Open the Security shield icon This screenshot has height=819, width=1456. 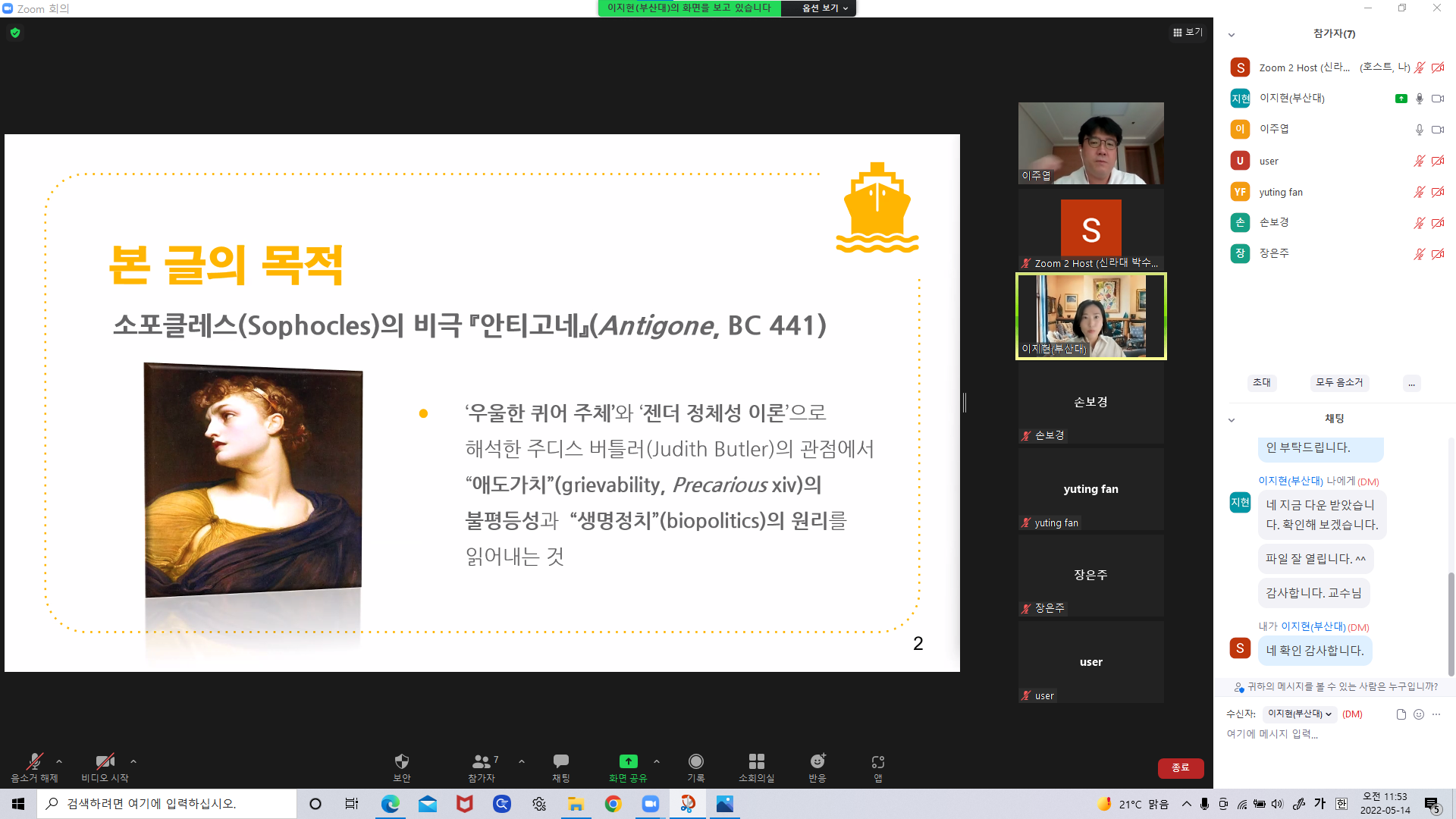[402, 761]
